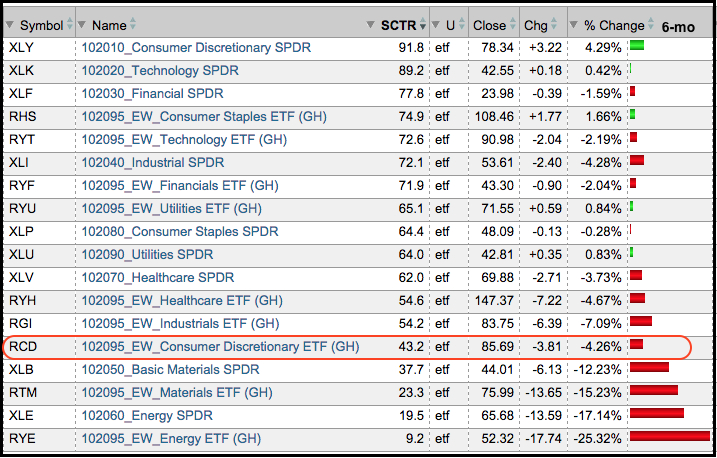Image resolution: width=717 pixels, height=458 pixels.
Task: Select the circled RCD symbol cell
Action: 24,346
